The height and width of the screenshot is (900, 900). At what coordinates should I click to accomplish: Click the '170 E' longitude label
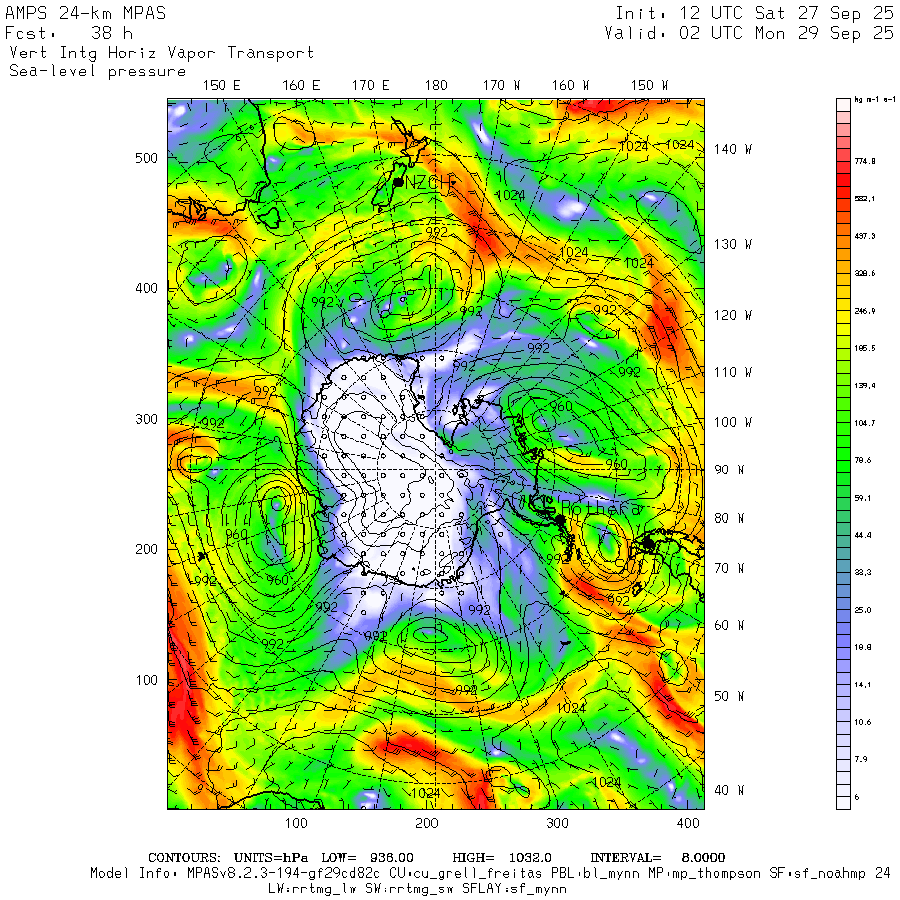[370, 85]
